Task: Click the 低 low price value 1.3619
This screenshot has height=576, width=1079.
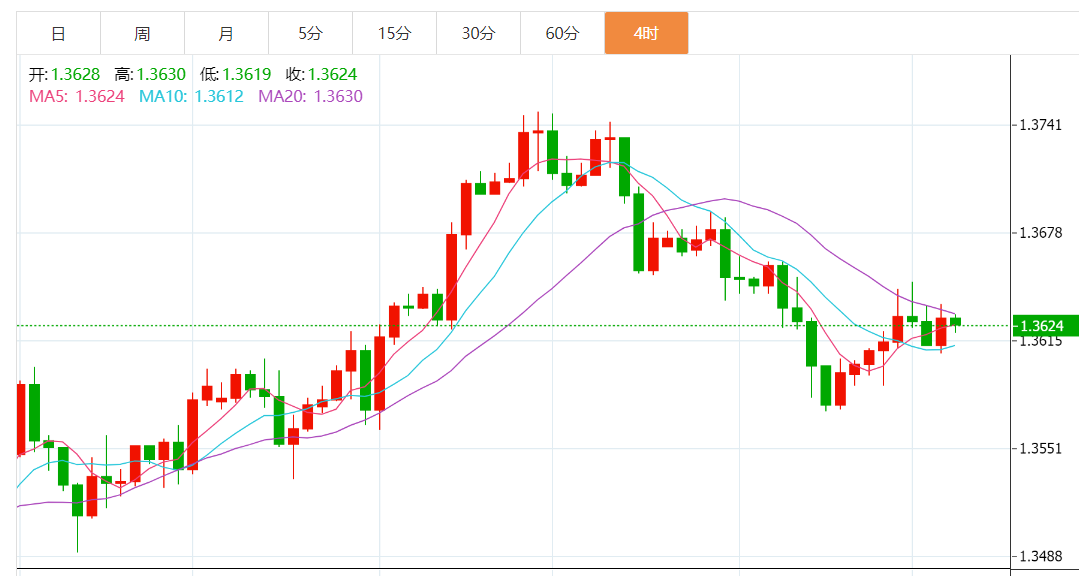Action: pos(246,74)
